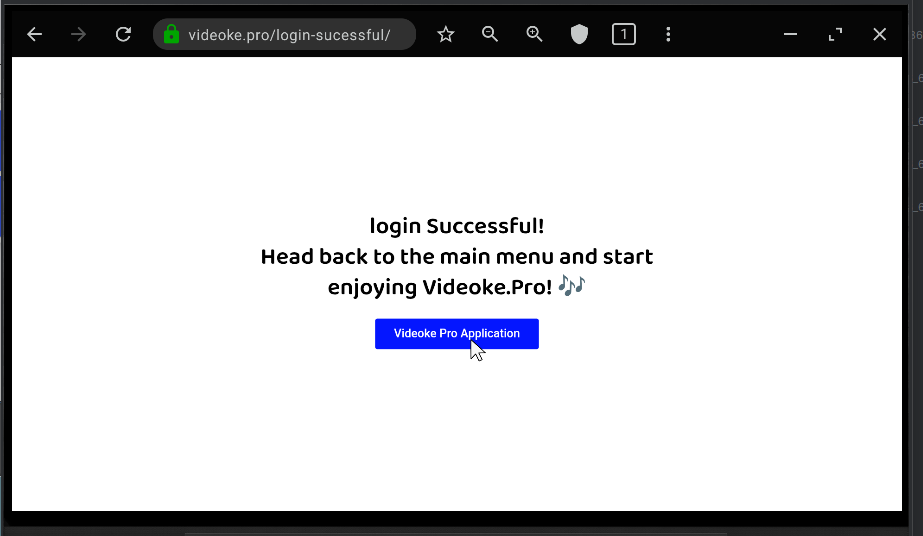The image size is (923, 536).
Task: Click the forward navigation arrow
Action: click(78, 35)
